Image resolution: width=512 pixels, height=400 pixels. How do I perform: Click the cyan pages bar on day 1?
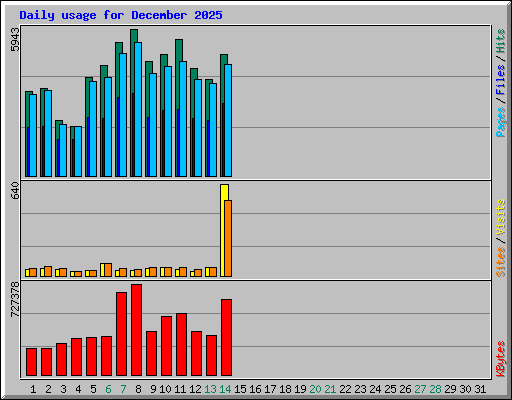click(x=33, y=135)
